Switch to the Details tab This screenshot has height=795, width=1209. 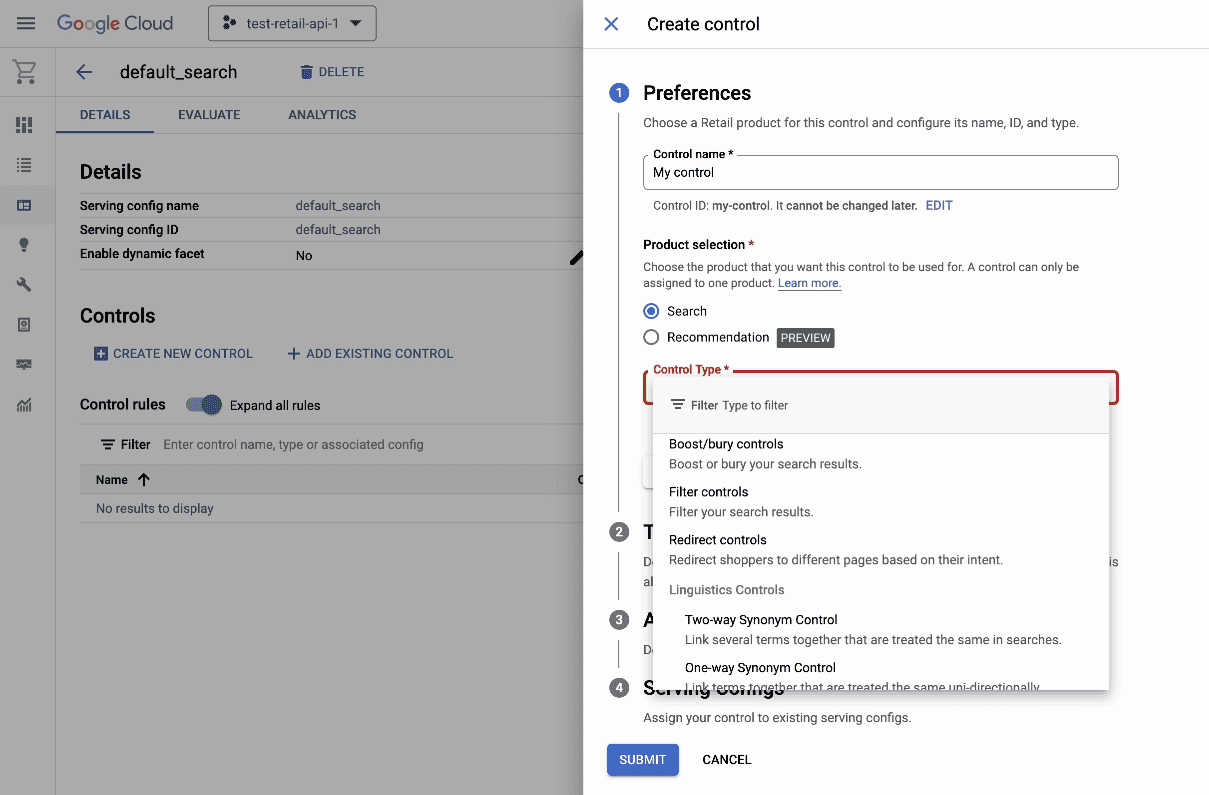105,115
